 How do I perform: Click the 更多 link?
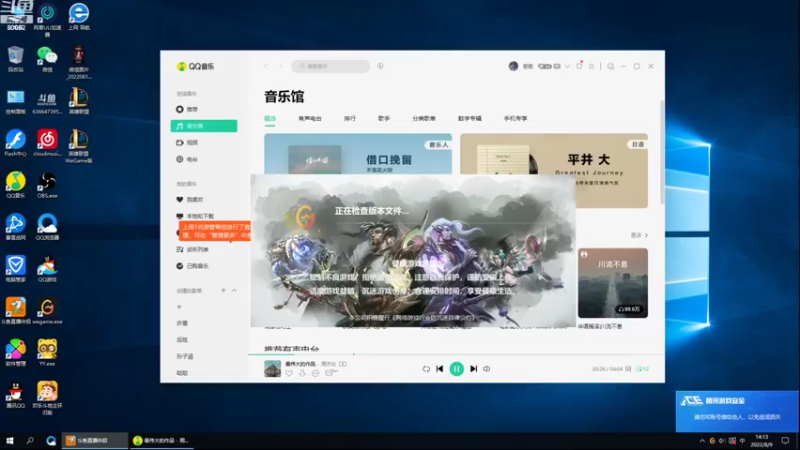(639, 235)
